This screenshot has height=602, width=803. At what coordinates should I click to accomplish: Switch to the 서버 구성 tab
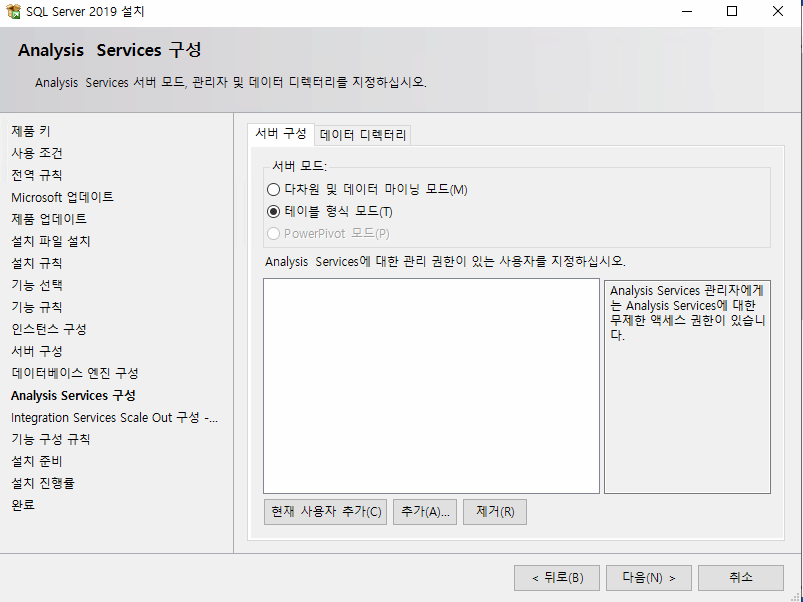coord(281,135)
